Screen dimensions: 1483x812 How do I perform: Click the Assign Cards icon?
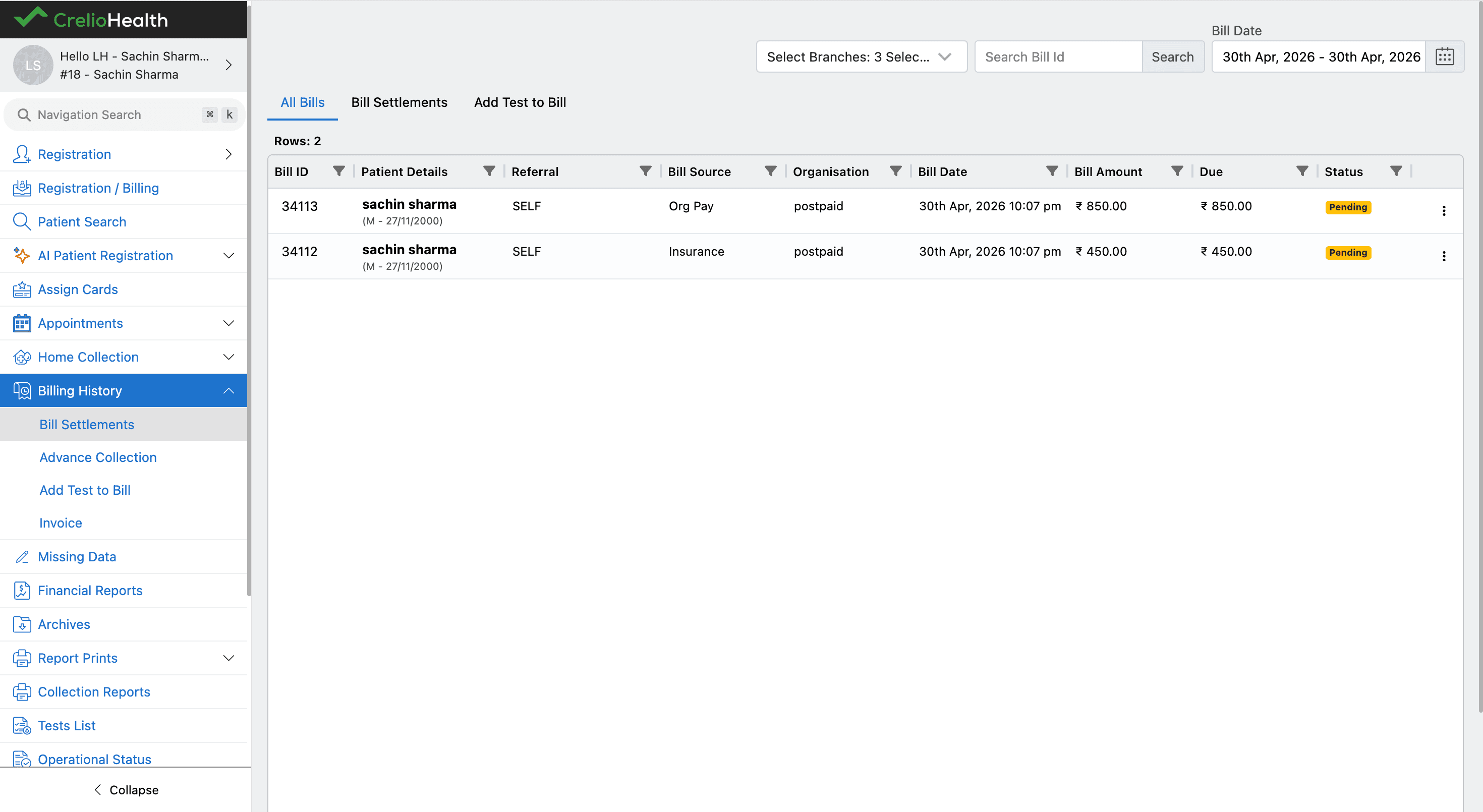click(x=22, y=289)
